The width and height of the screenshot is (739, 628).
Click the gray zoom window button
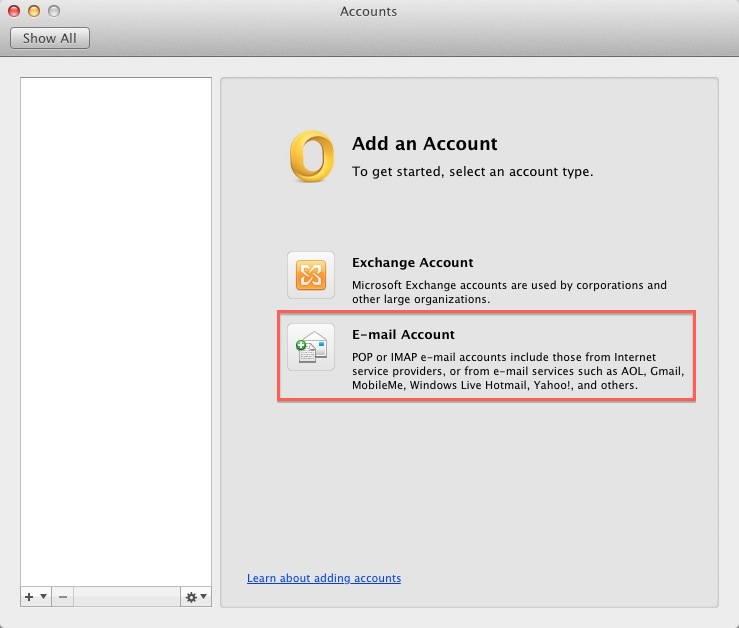53,12
